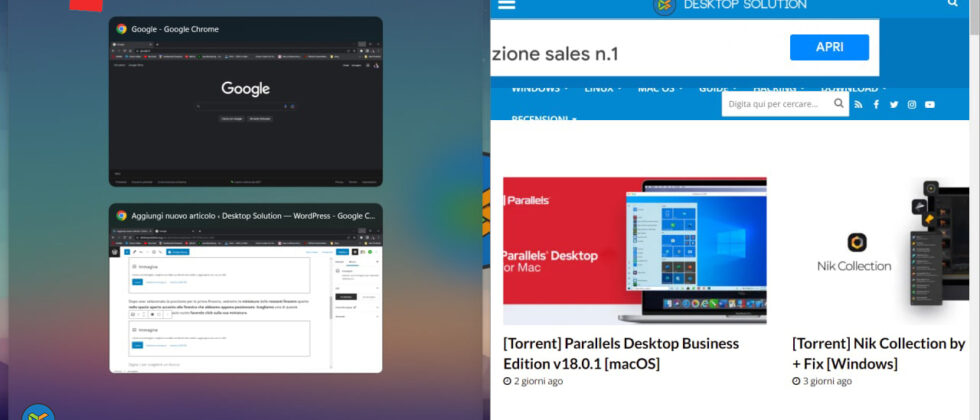This screenshot has width=980, height=420.
Task: Expand the WINDOWS navigation menu
Action: coord(539,90)
